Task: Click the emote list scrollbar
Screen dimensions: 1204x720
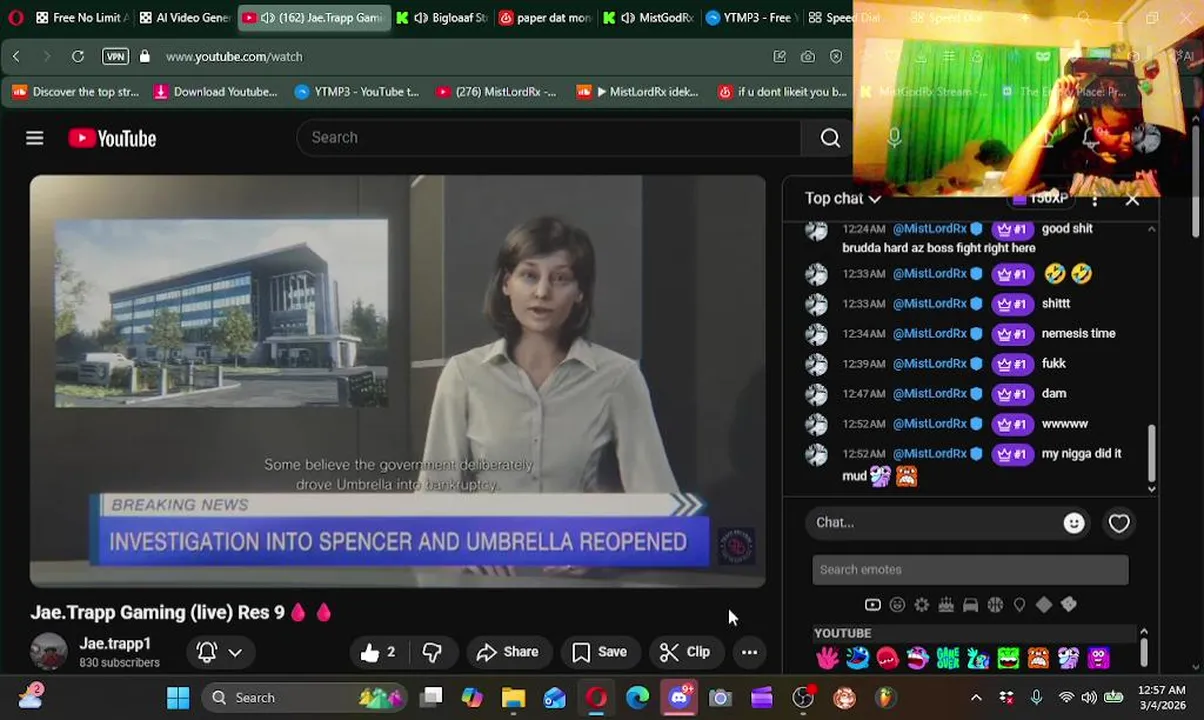Action: pos(1143,652)
